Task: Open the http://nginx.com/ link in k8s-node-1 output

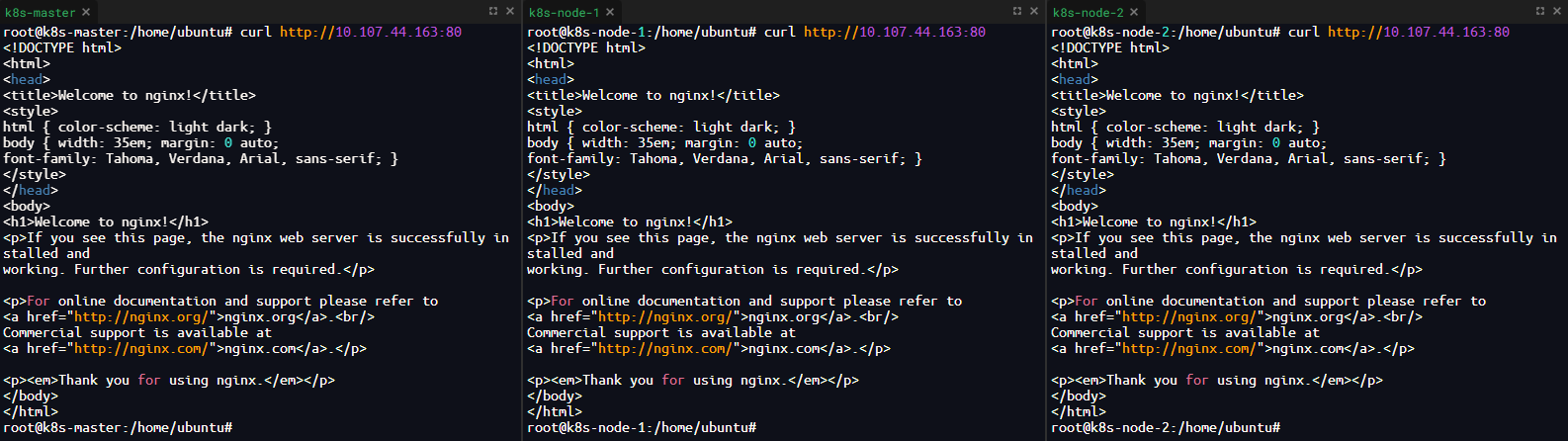Action: click(x=664, y=349)
